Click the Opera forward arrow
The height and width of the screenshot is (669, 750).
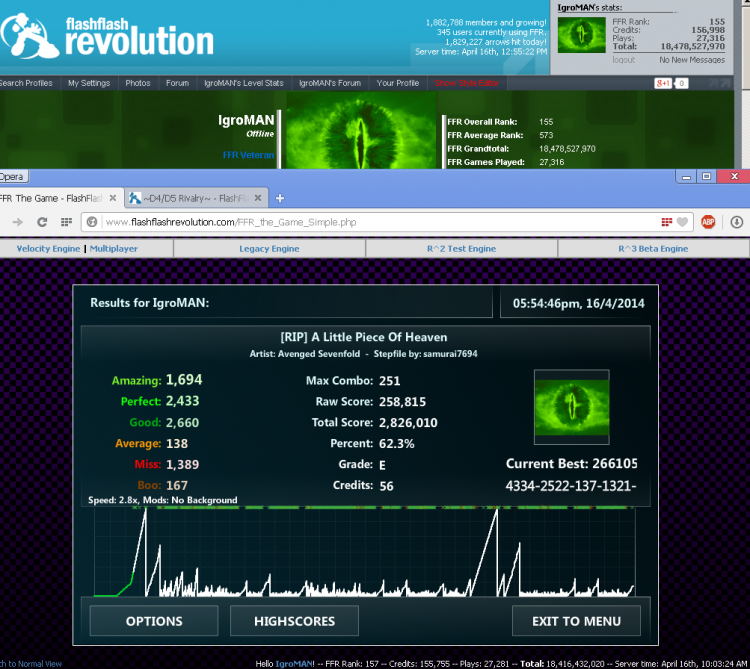[18, 222]
